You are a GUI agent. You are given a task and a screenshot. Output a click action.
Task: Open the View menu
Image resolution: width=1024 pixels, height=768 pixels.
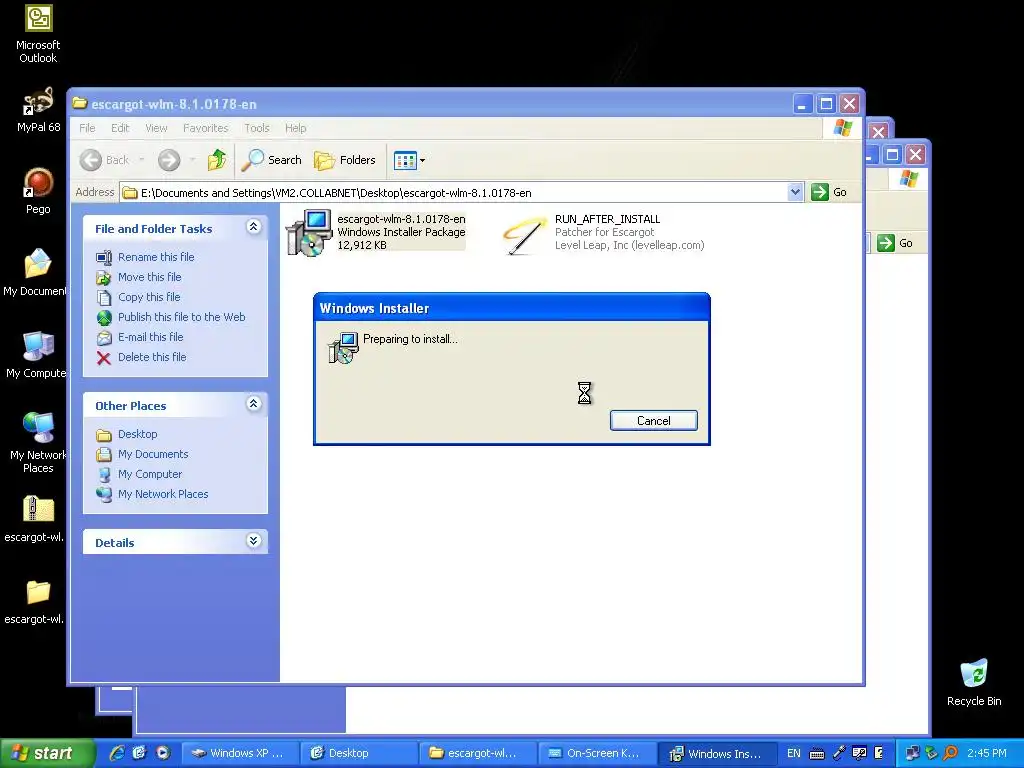pos(156,128)
